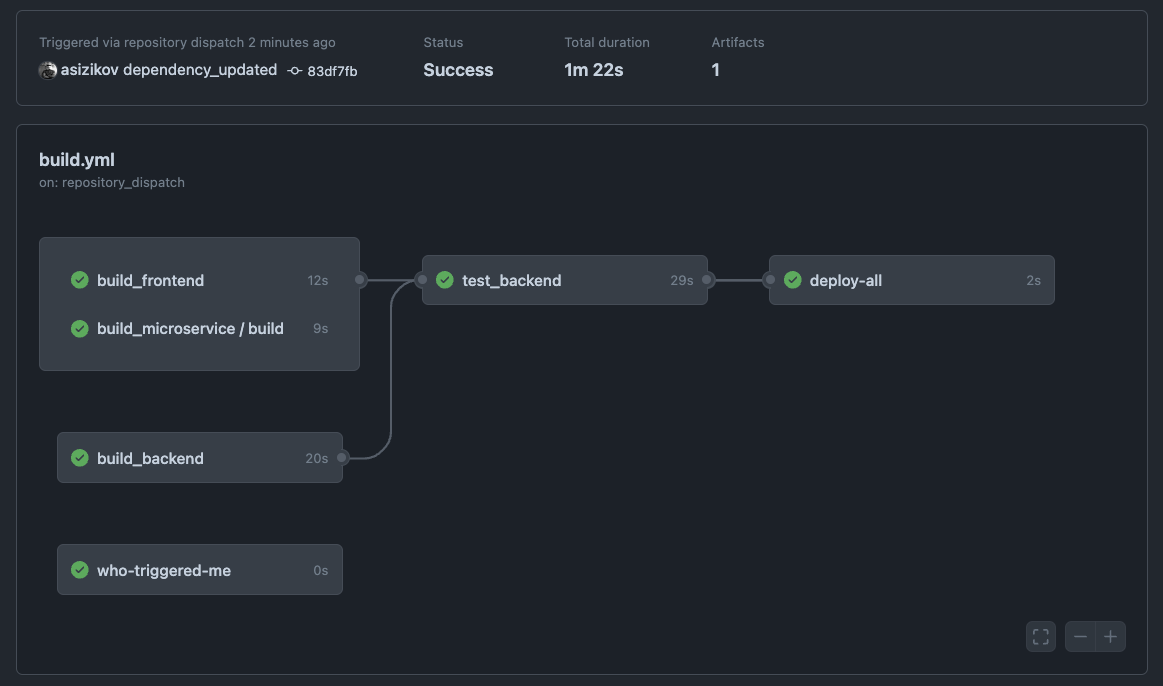
Task: Click the green success check on build_frontend
Action: pos(80,280)
